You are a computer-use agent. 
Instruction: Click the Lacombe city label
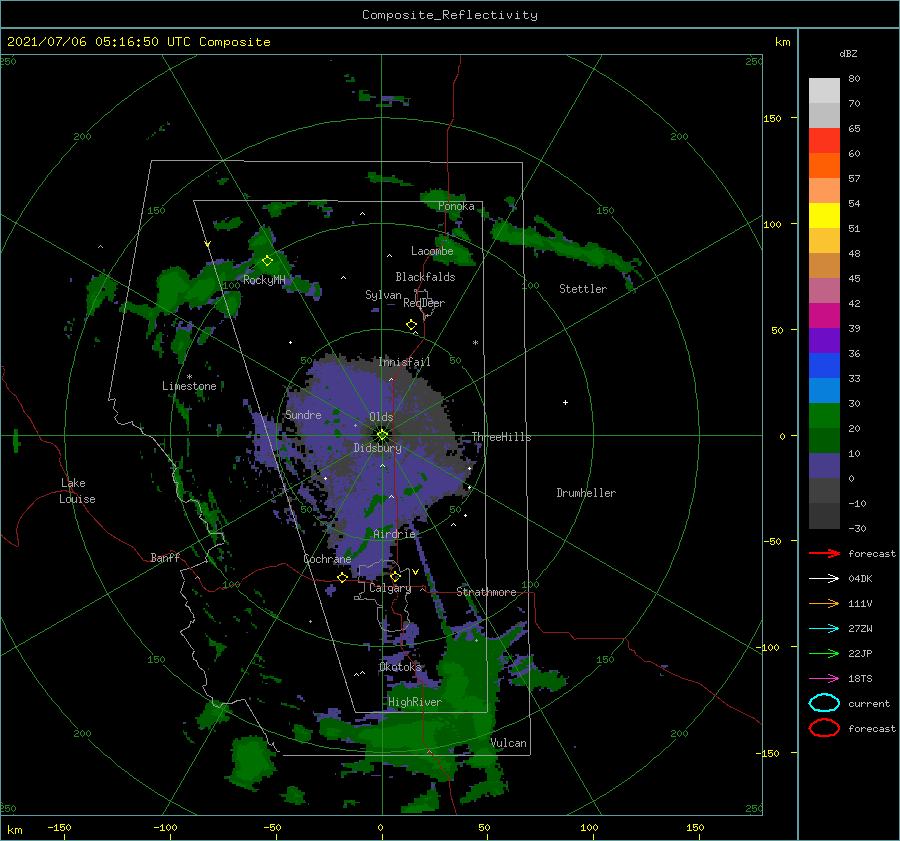click(432, 251)
